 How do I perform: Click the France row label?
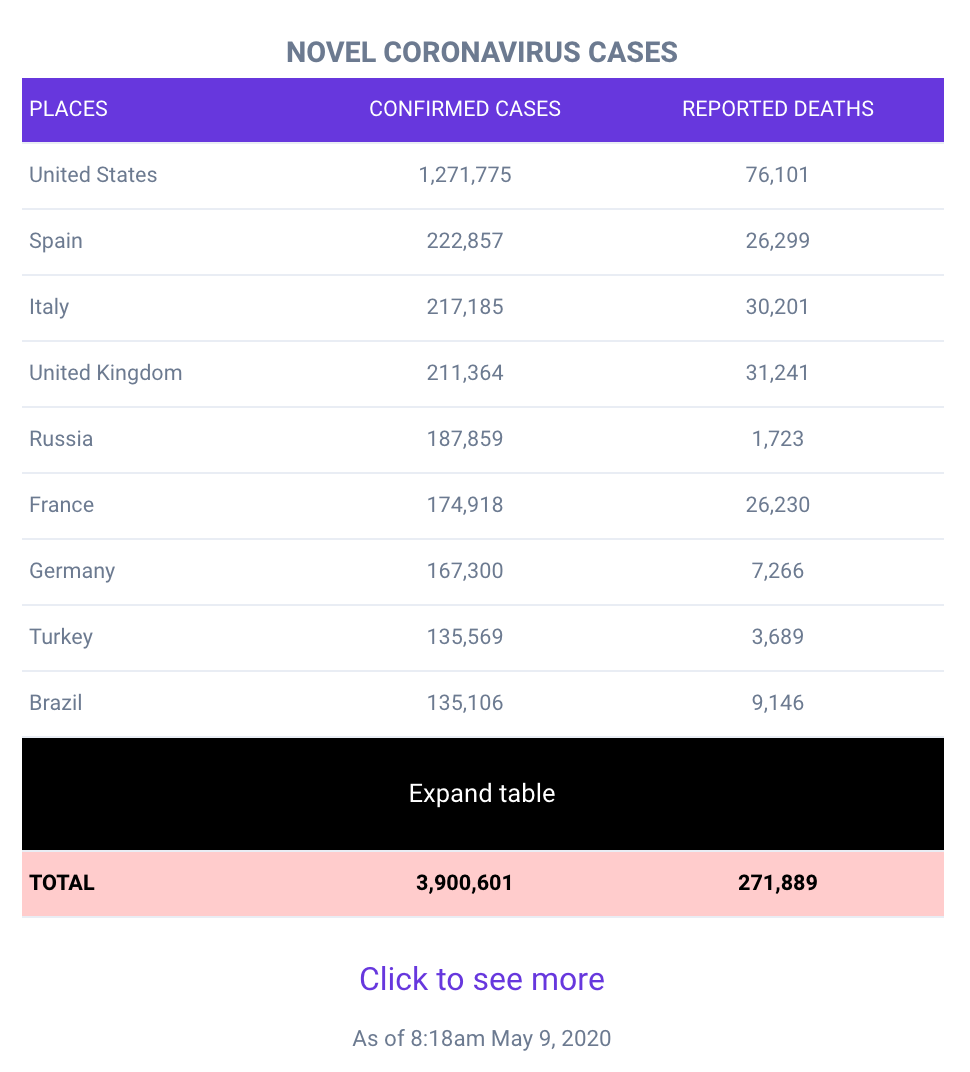(62, 505)
